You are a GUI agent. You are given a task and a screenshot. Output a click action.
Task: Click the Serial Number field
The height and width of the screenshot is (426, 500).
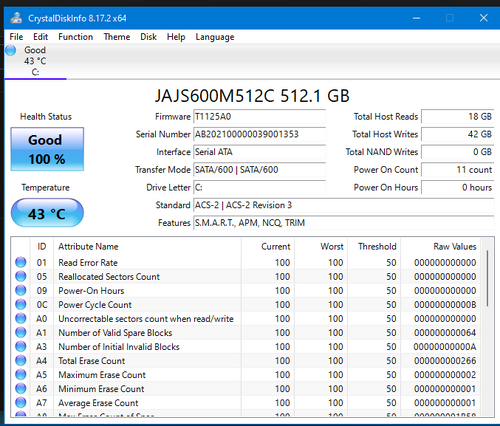[259, 134]
